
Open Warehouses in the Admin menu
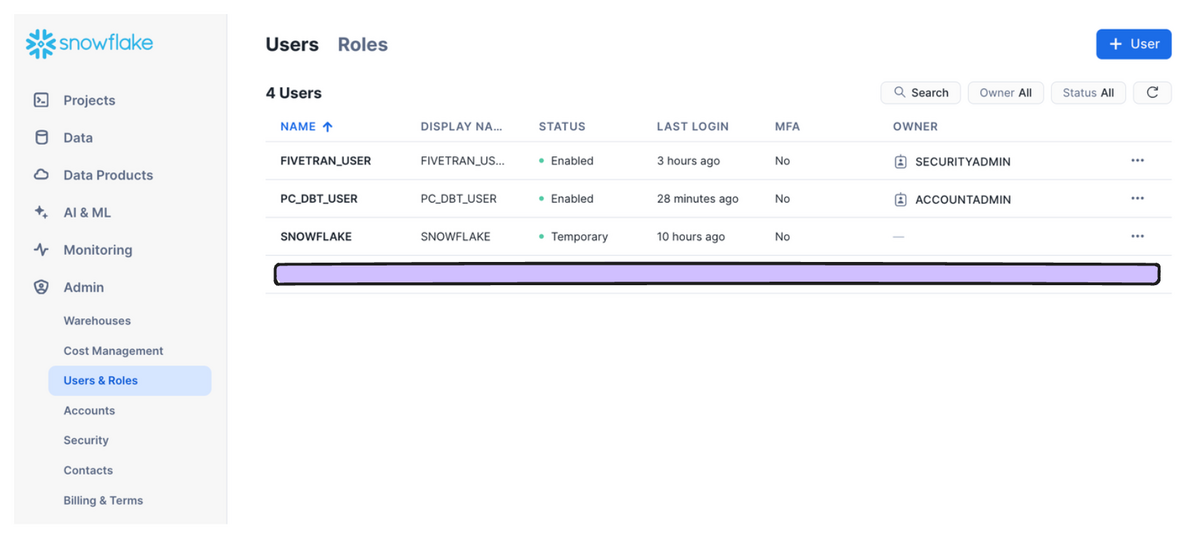click(97, 321)
